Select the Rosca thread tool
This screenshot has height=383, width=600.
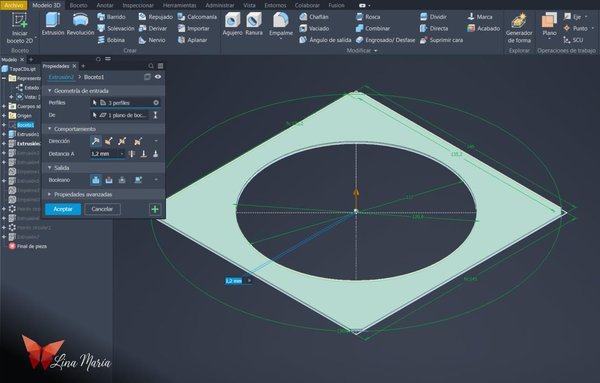pos(368,17)
